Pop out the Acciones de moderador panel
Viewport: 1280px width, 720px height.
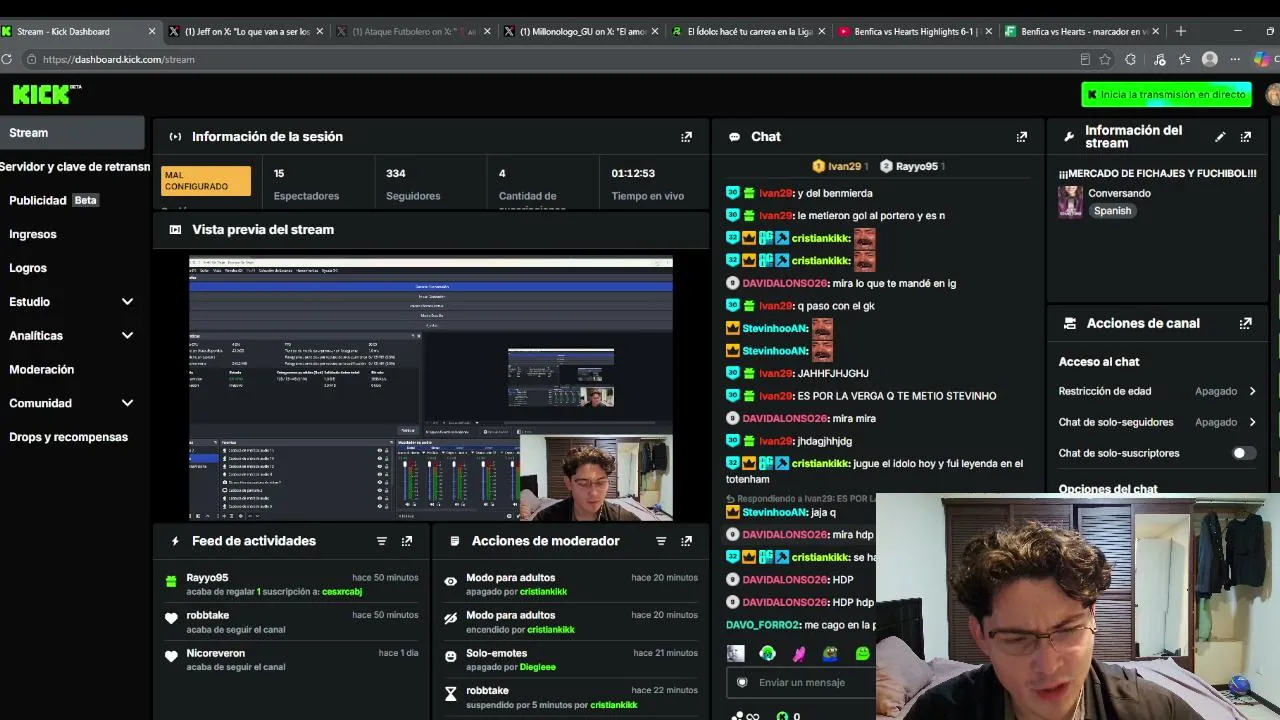(686, 541)
